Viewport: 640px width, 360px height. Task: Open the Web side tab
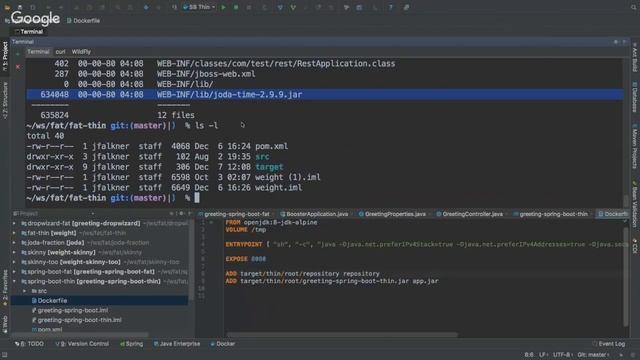[x=5, y=324]
